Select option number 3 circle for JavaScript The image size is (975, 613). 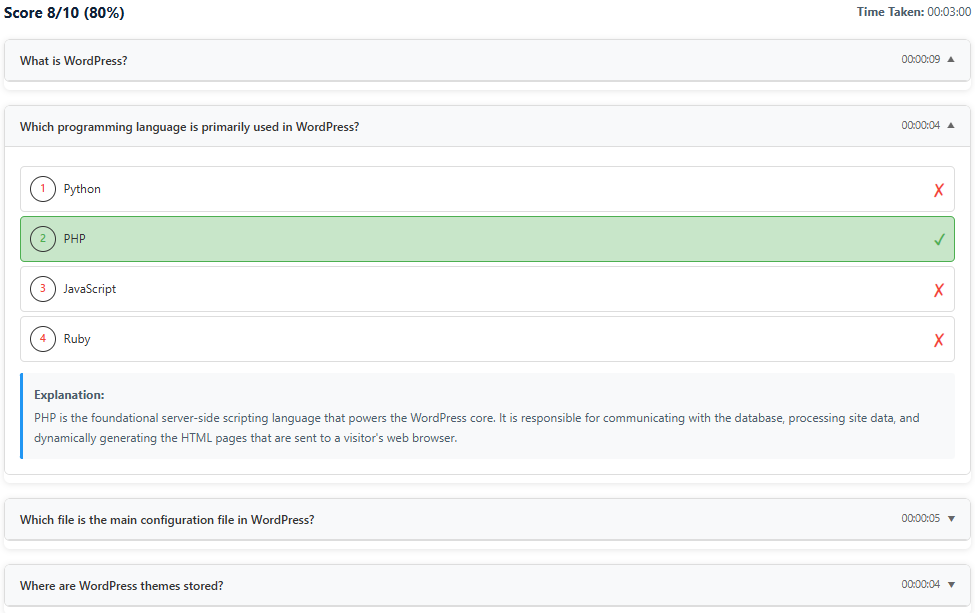point(43,289)
